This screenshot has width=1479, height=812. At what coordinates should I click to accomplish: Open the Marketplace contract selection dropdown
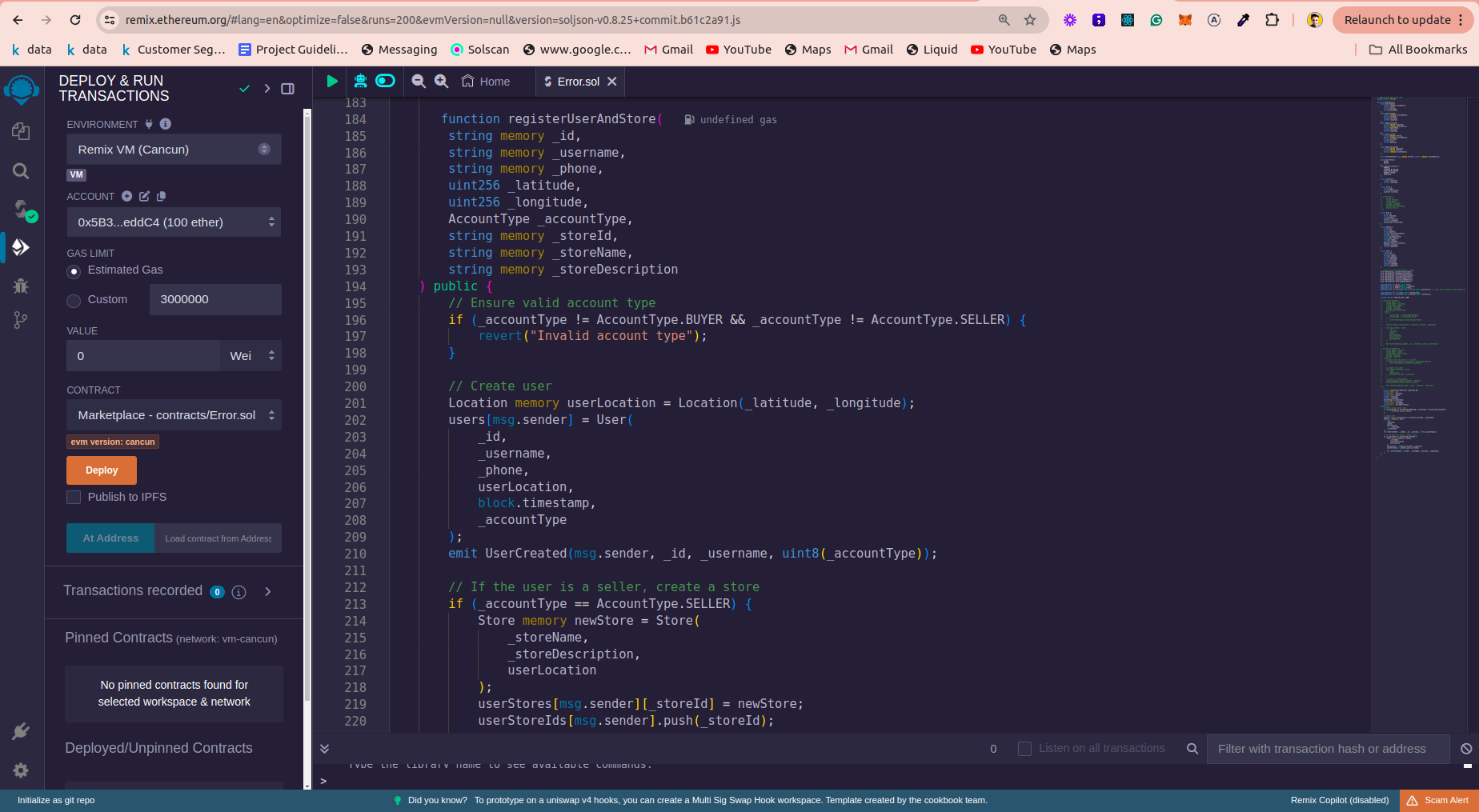point(174,415)
